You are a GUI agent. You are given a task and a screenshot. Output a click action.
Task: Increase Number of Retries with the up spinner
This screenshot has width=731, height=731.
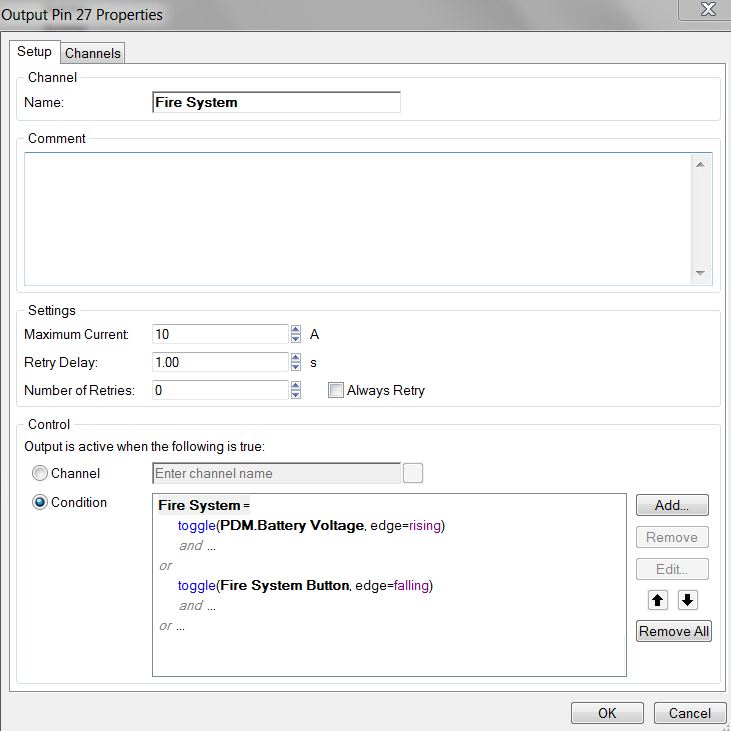pyautogui.click(x=296, y=386)
